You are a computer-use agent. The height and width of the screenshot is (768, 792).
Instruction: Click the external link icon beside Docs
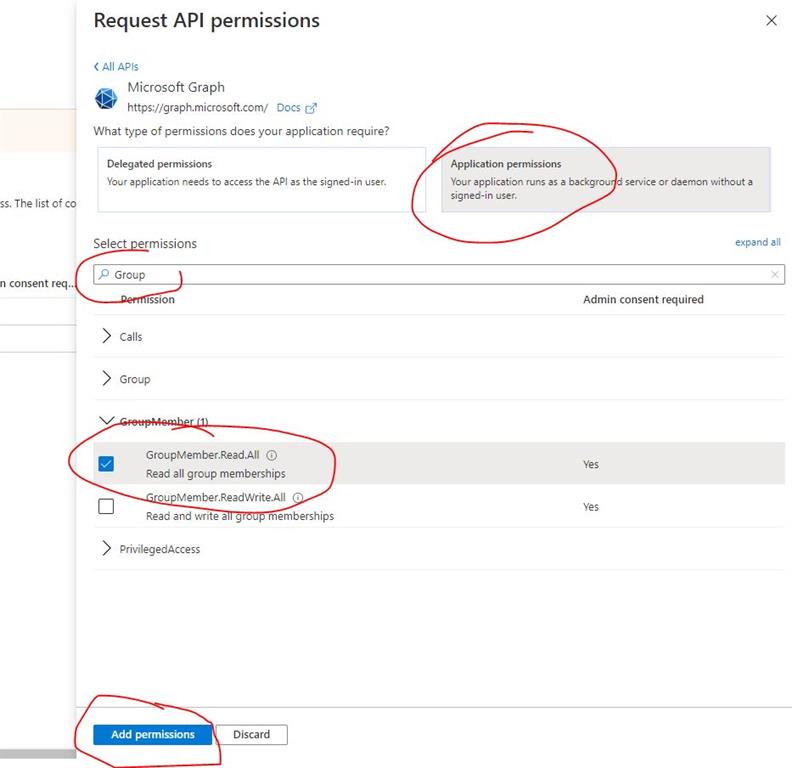tap(311, 108)
